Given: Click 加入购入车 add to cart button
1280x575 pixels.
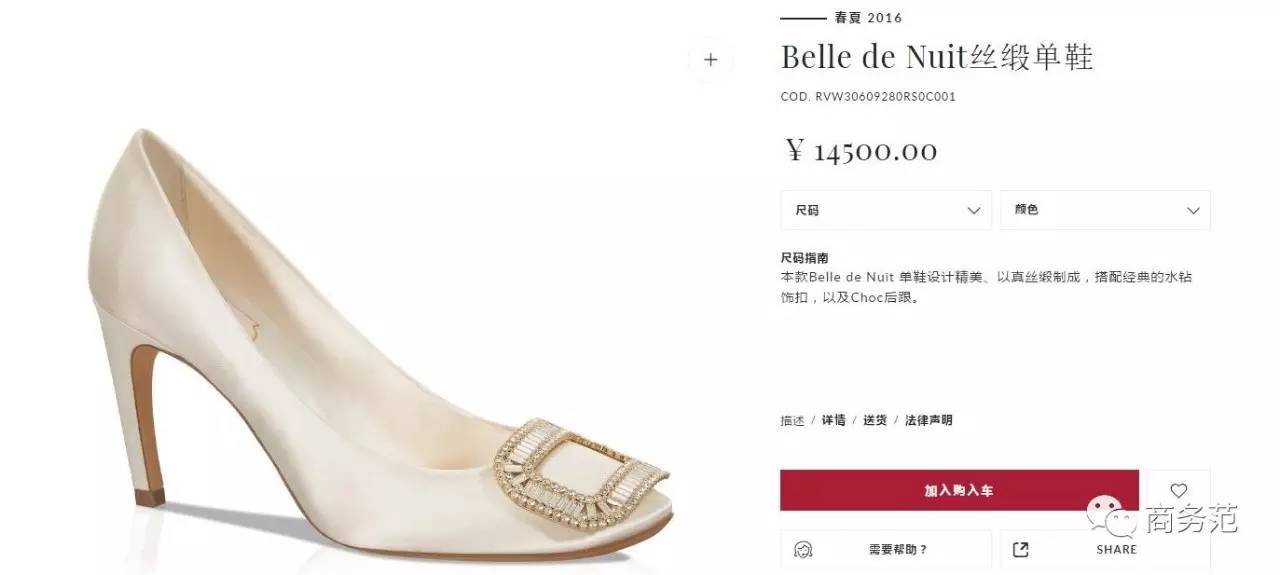Looking at the screenshot, I should (x=959, y=491).
